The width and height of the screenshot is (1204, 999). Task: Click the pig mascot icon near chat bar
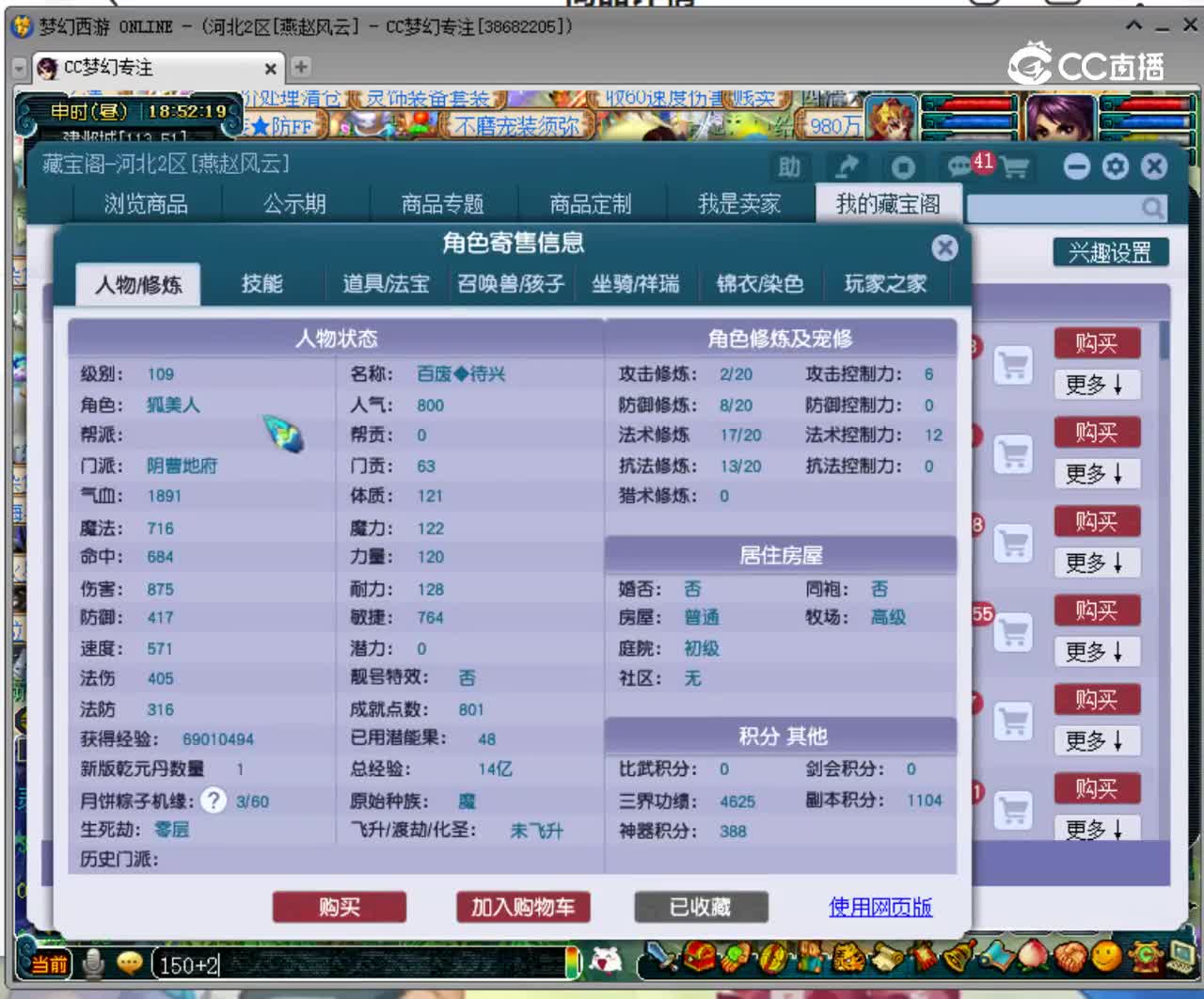[x=608, y=960]
